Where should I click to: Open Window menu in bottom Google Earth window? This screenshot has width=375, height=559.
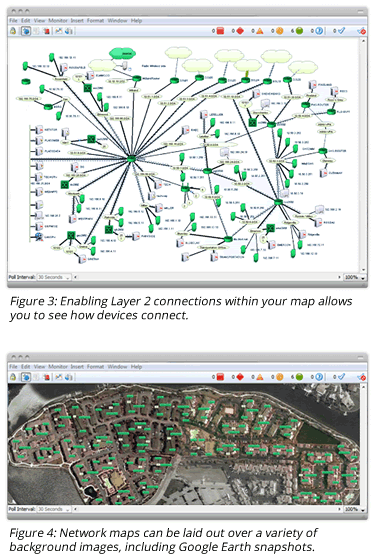[117, 366]
